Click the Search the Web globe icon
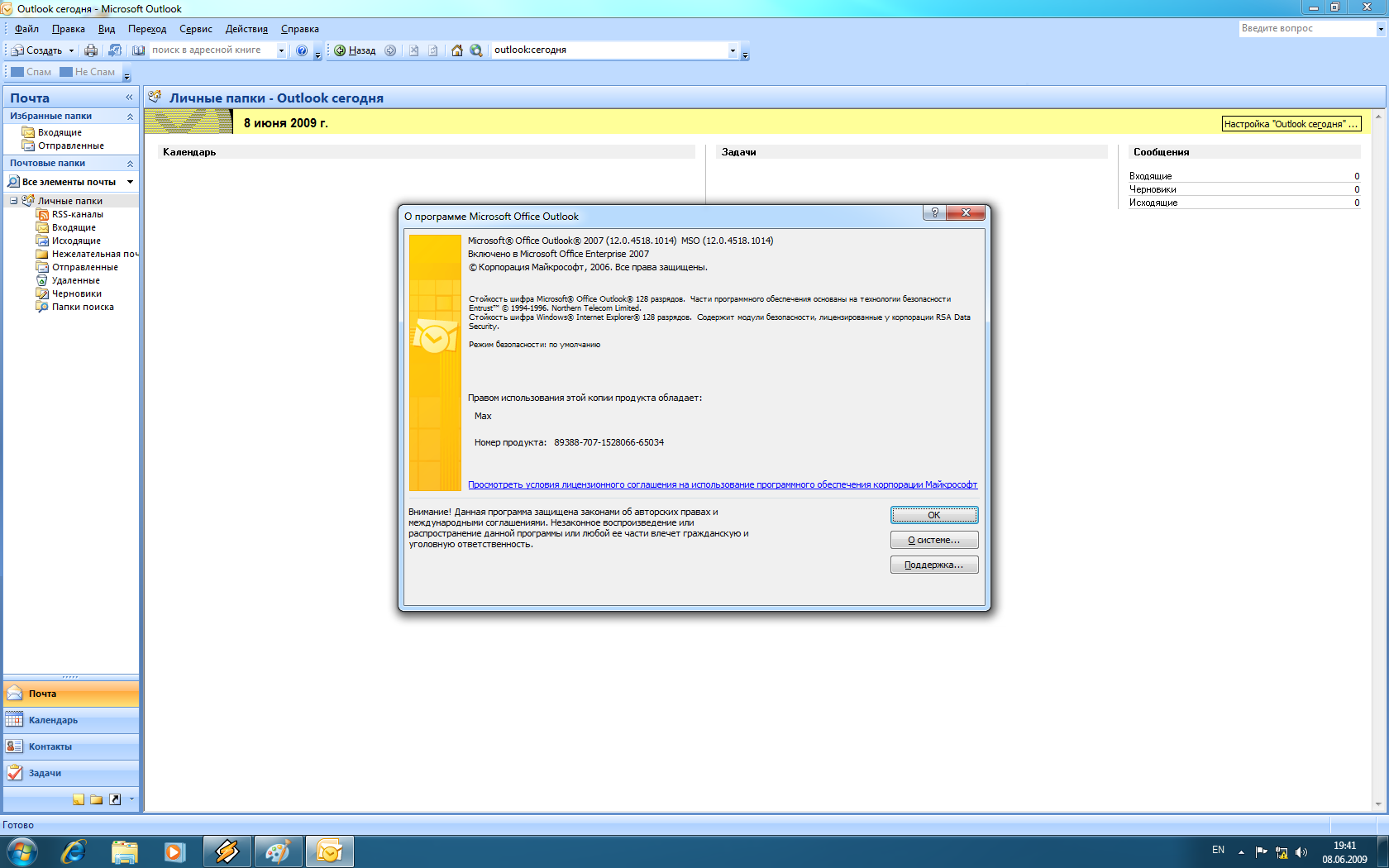The width and height of the screenshot is (1389, 868). point(476,50)
